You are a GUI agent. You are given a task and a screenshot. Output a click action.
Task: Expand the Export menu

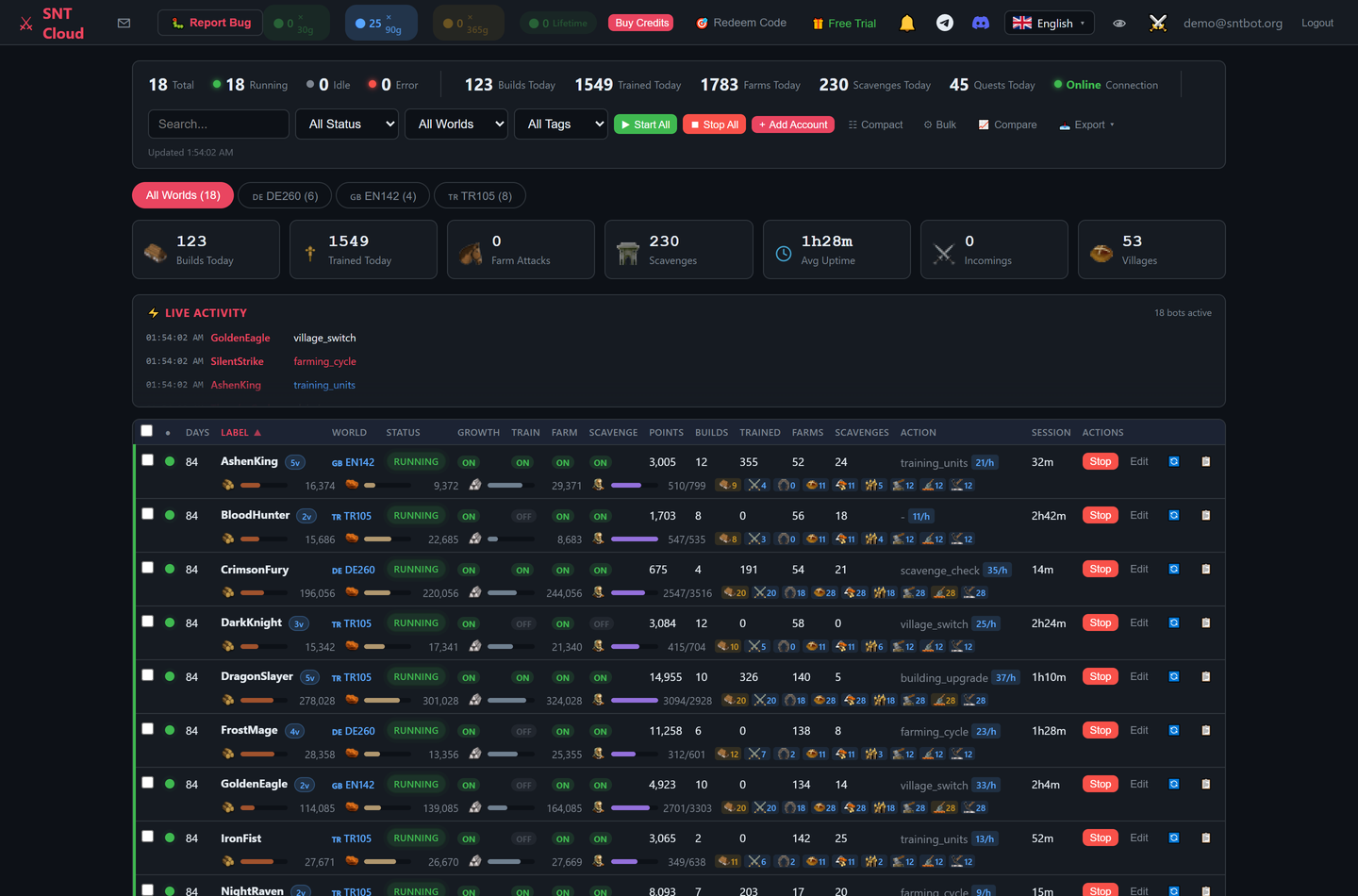(x=1086, y=124)
